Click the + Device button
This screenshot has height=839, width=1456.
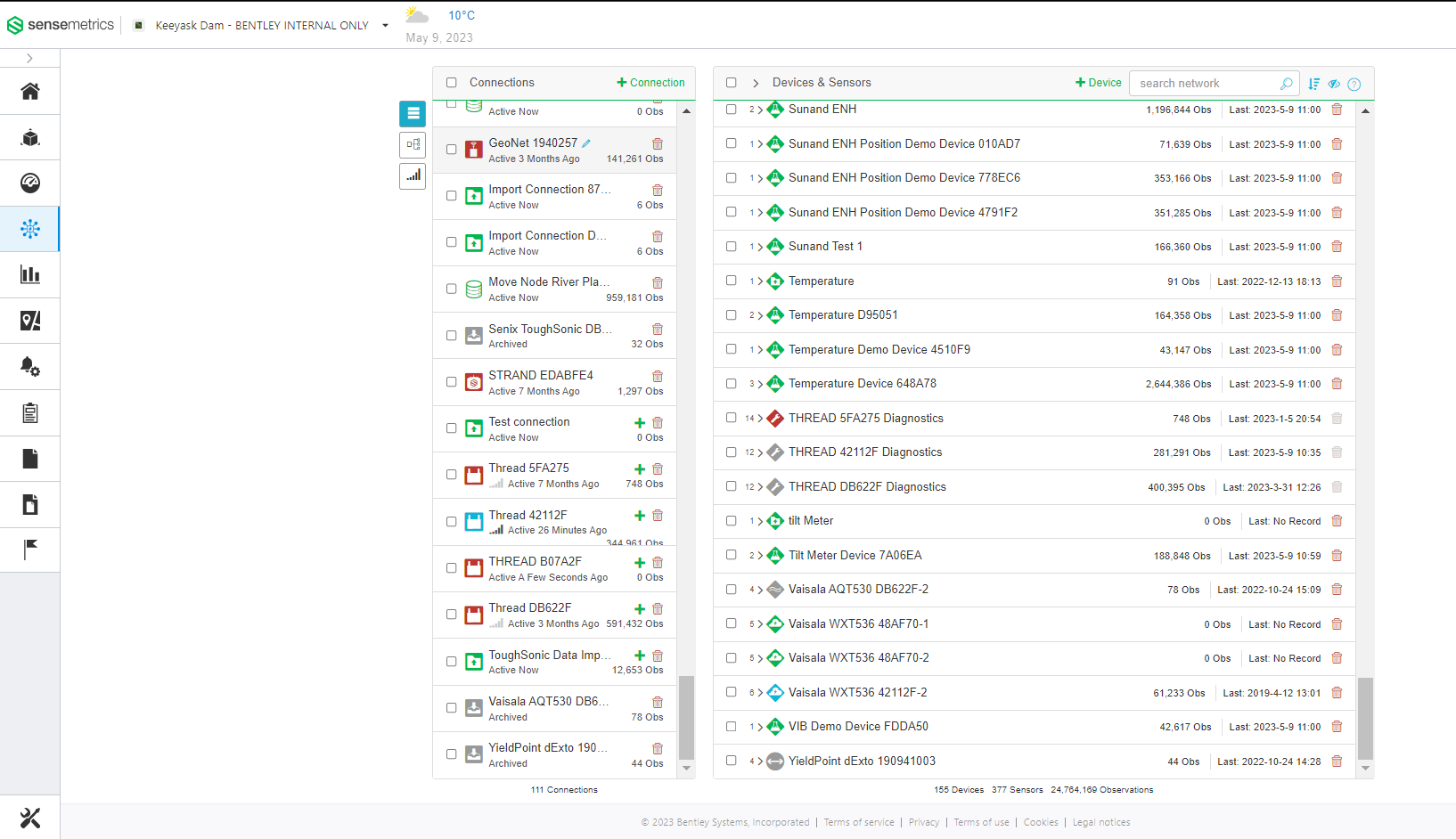1099,83
